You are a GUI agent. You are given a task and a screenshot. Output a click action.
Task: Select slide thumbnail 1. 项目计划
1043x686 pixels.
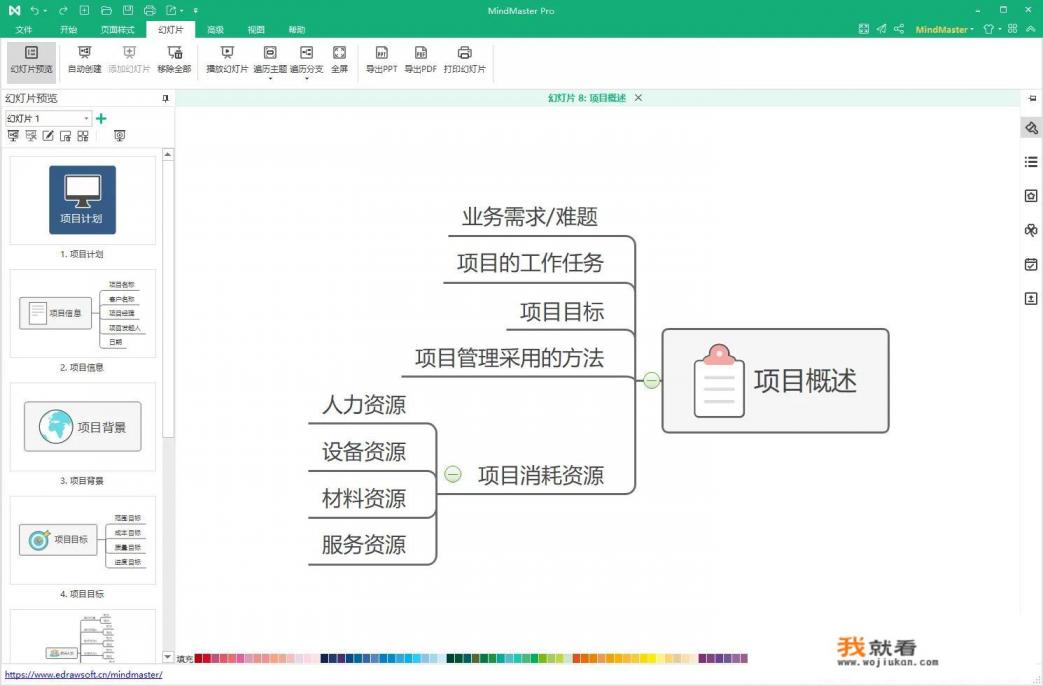[x=82, y=200]
